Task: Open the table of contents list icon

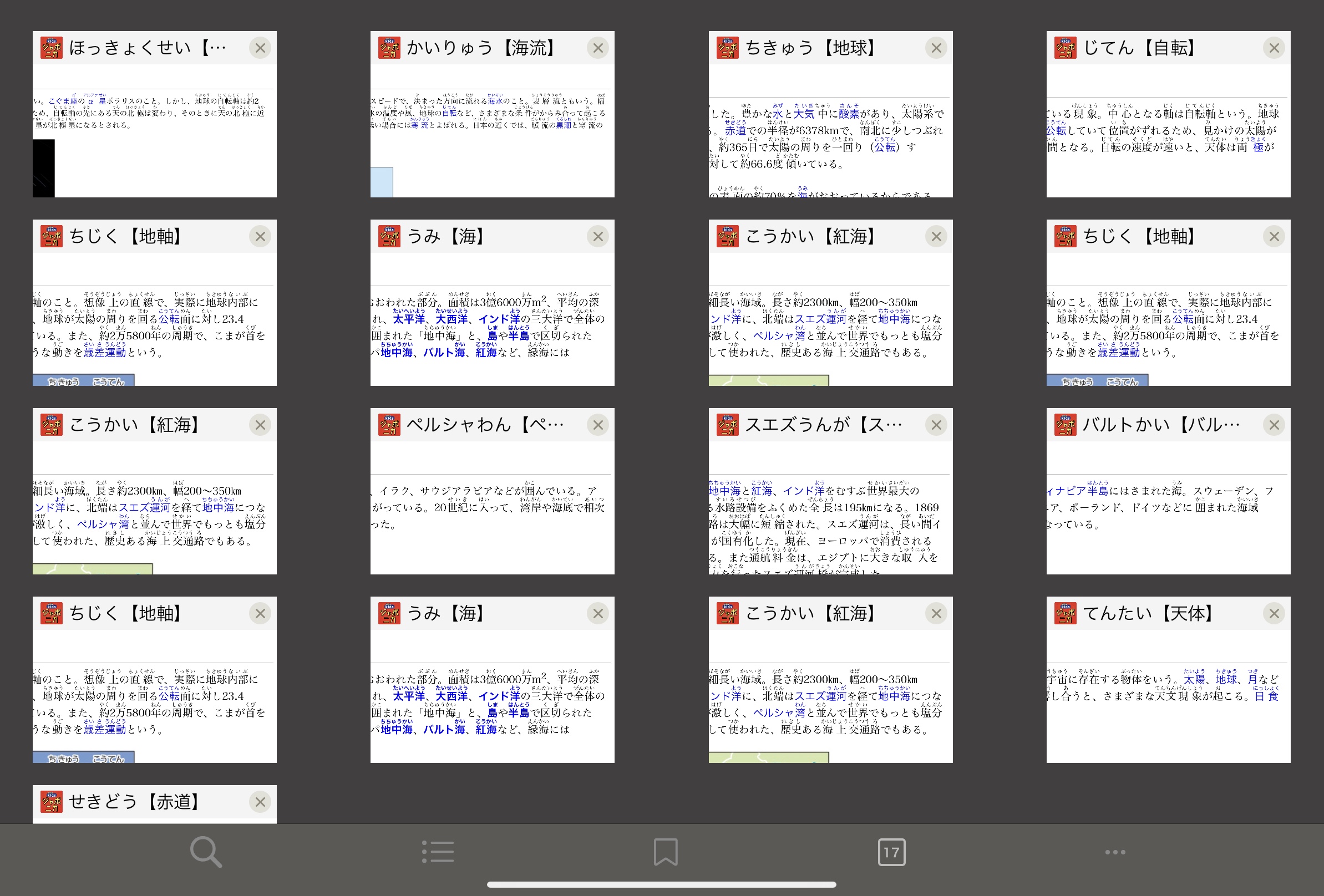Action: [438, 852]
